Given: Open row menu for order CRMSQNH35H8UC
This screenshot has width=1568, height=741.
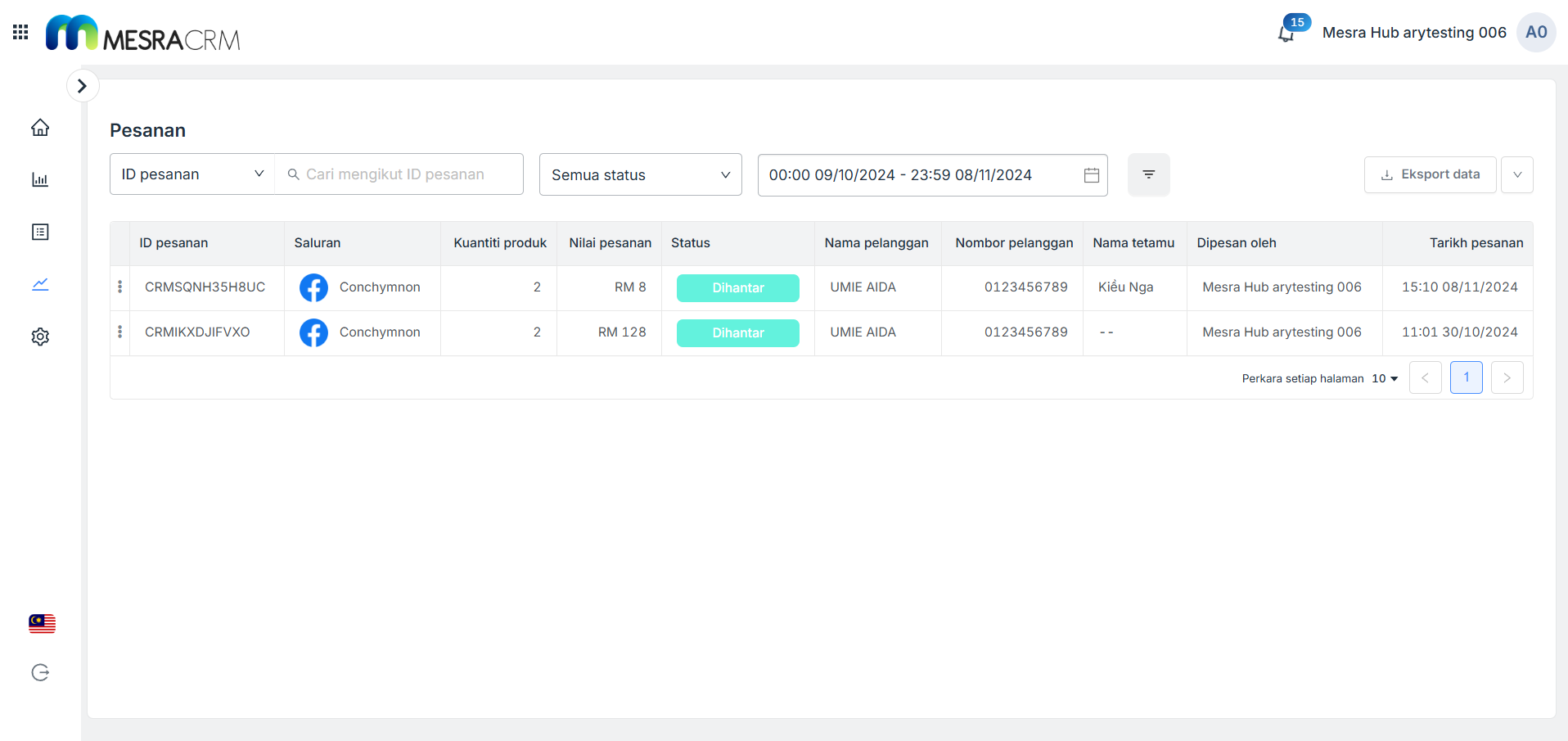Looking at the screenshot, I should (x=120, y=287).
